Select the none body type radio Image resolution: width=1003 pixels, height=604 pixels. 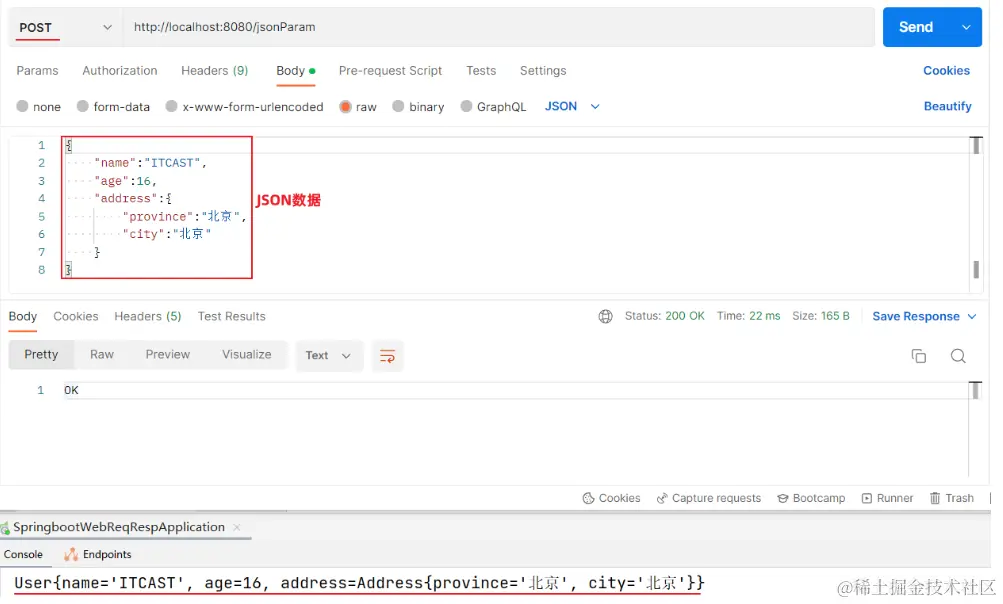pyautogui.click(x=22, y=106)
